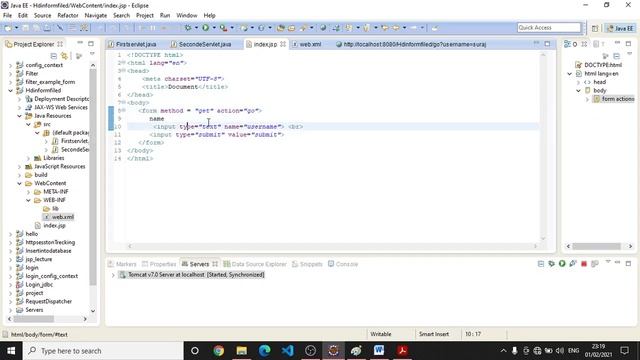Open Microsoft Word from taskbar
Viewport: 640px width, 360px height.
point(379,351)
